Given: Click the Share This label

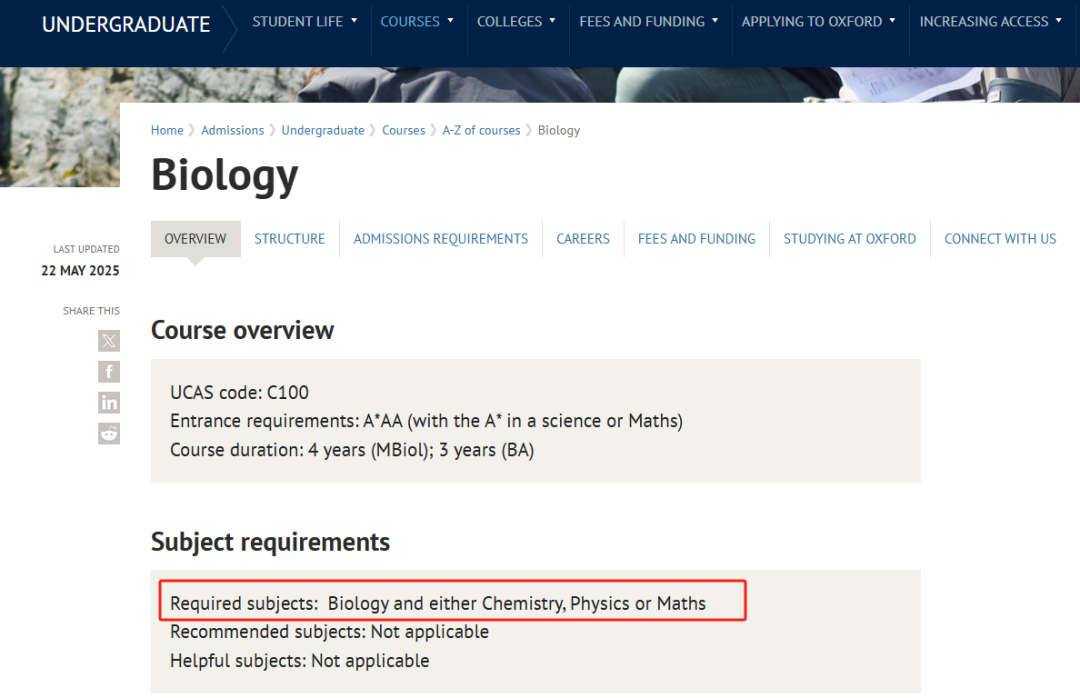Looking at the screenshot, I should click(91, 311).
